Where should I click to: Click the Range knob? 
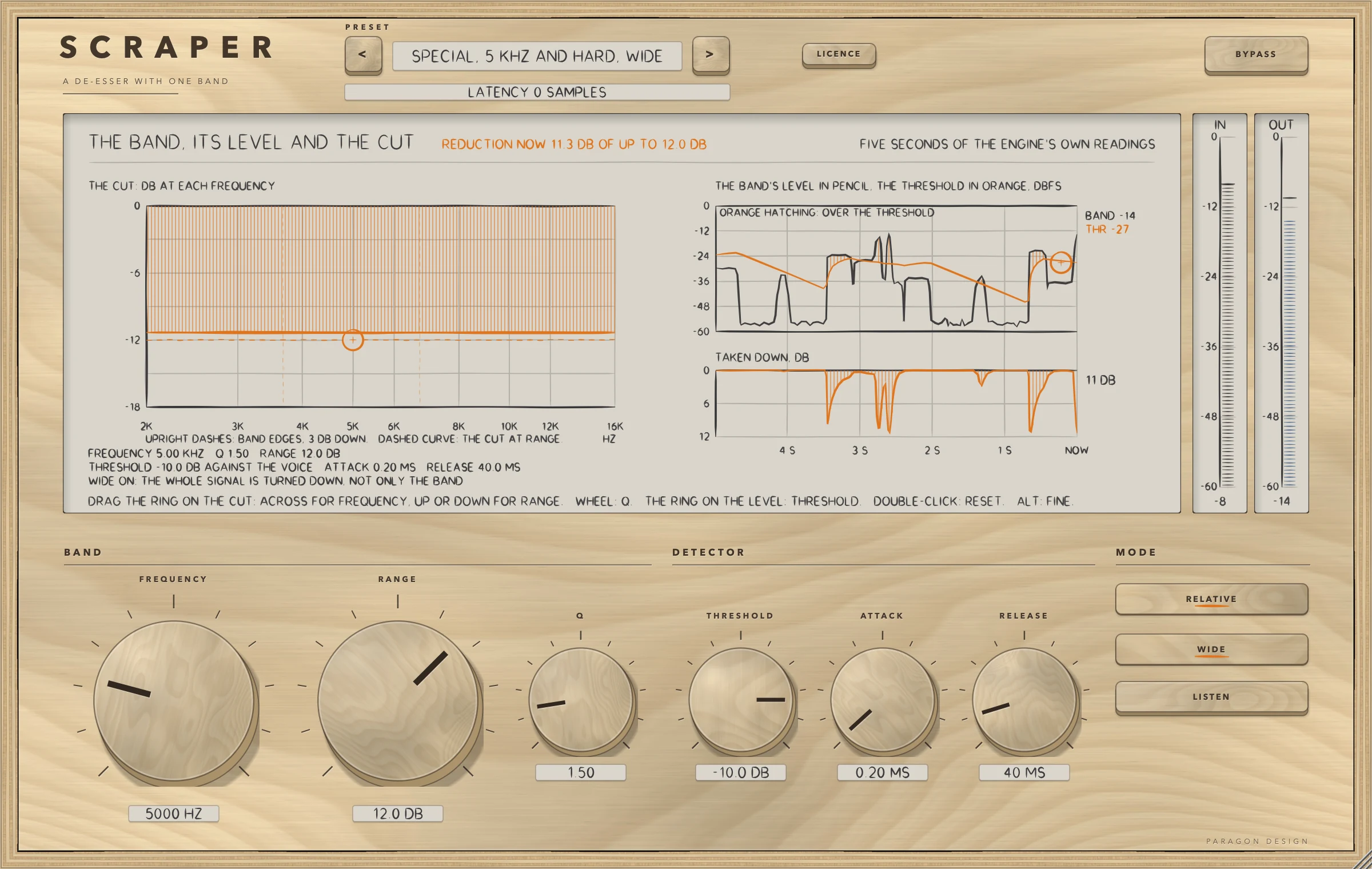tap(398, 701)
